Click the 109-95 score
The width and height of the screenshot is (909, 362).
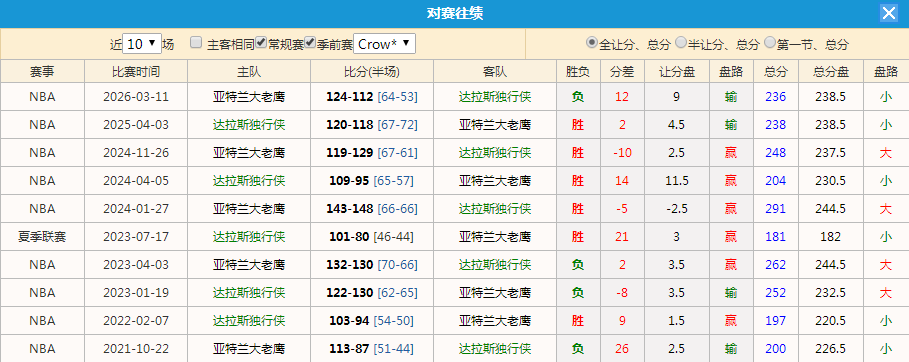[349, 180]
